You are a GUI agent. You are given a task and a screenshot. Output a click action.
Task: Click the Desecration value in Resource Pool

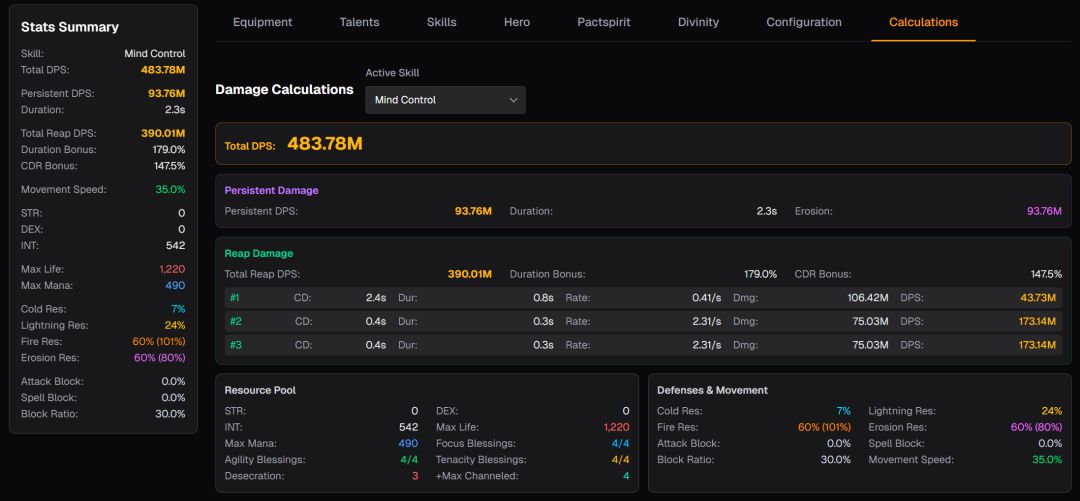415,476
